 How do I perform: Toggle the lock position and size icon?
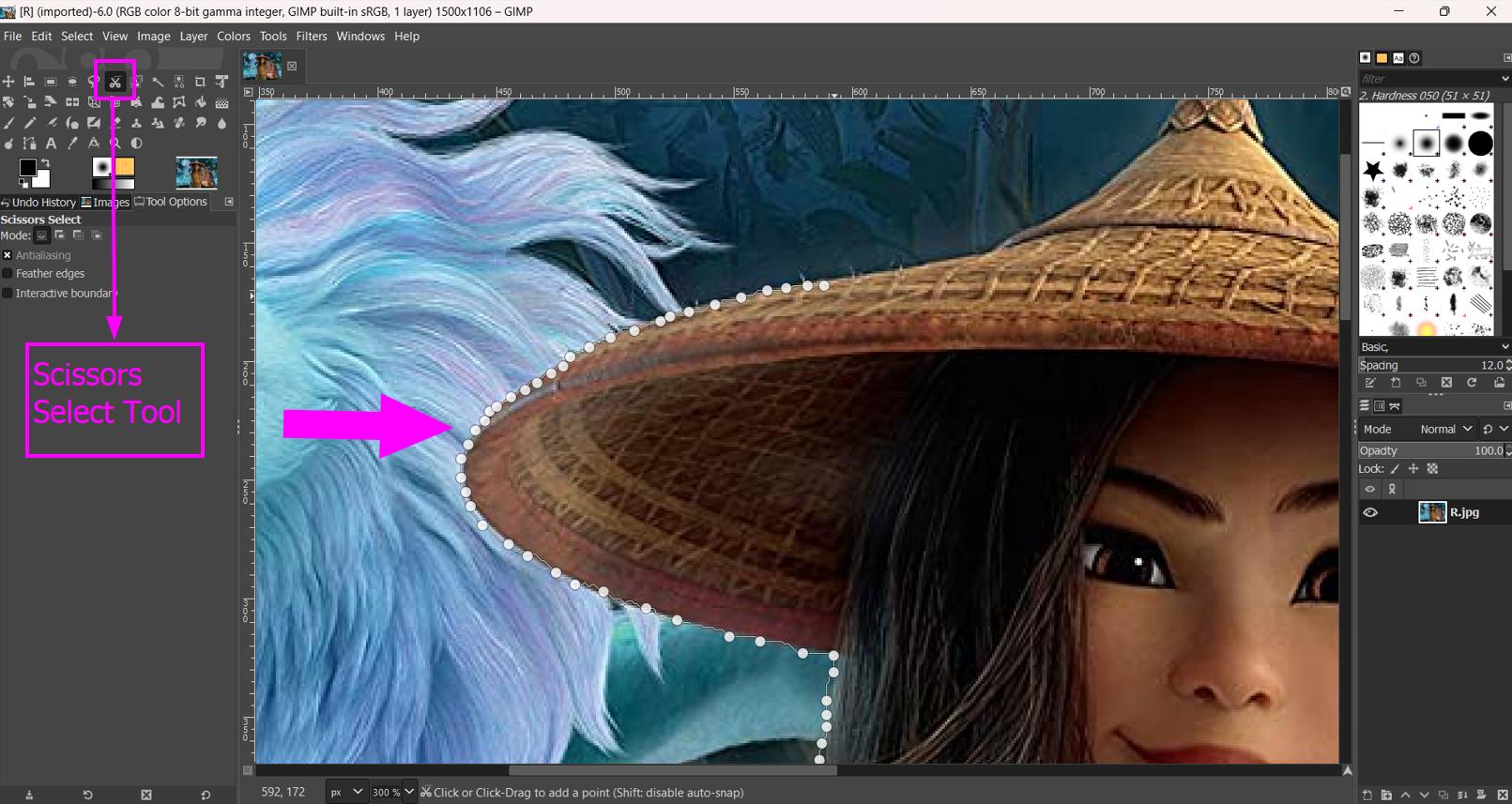click(1413, 468)
